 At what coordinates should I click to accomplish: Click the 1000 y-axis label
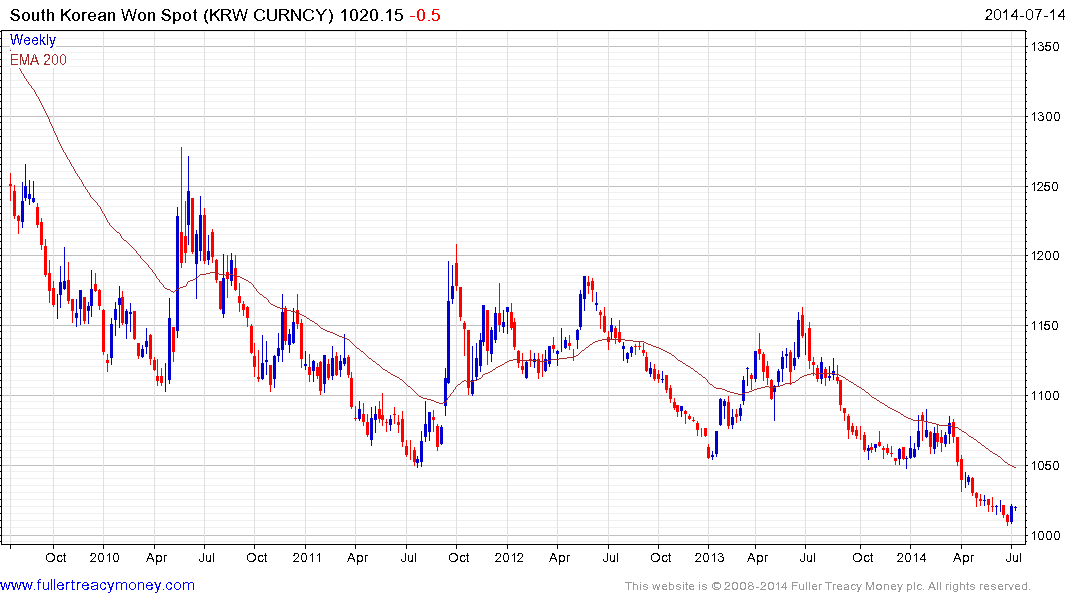click(1046, 536)
